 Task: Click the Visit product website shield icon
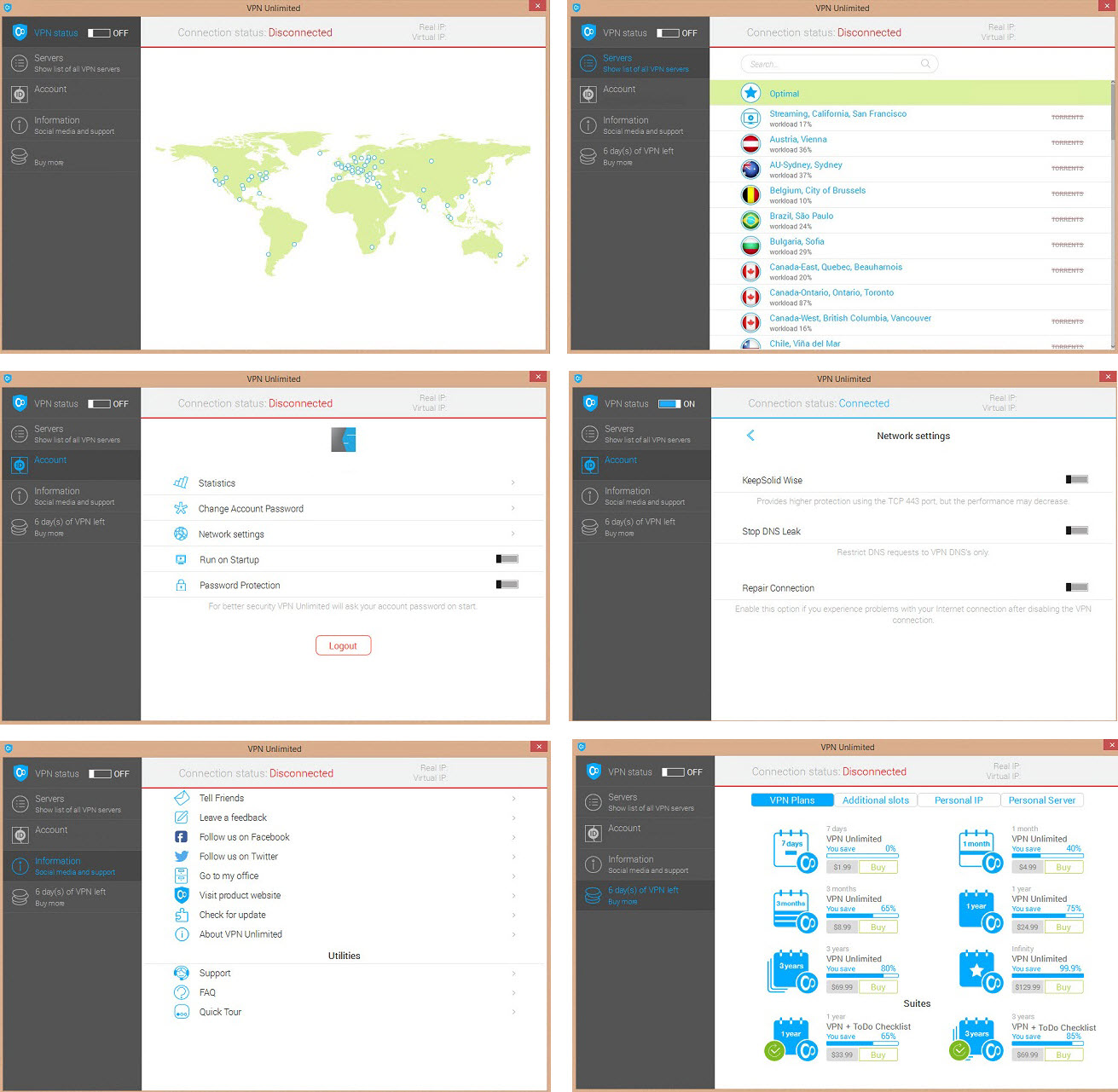coord(182,895)
